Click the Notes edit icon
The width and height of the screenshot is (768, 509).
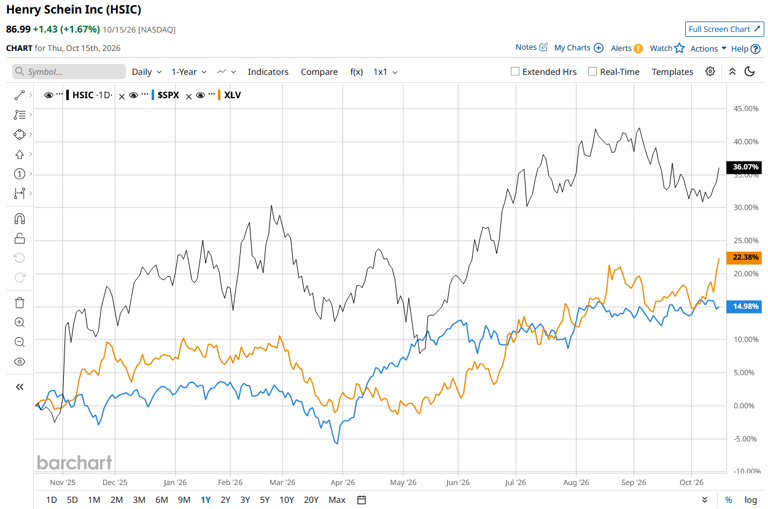543,47
